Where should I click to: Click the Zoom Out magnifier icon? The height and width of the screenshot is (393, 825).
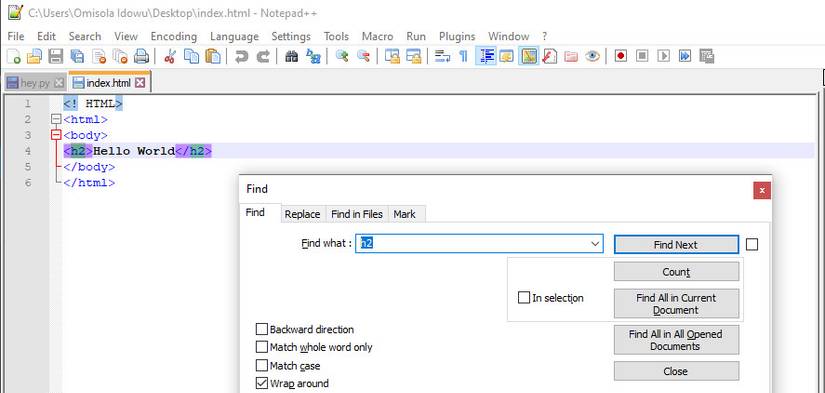363,56
